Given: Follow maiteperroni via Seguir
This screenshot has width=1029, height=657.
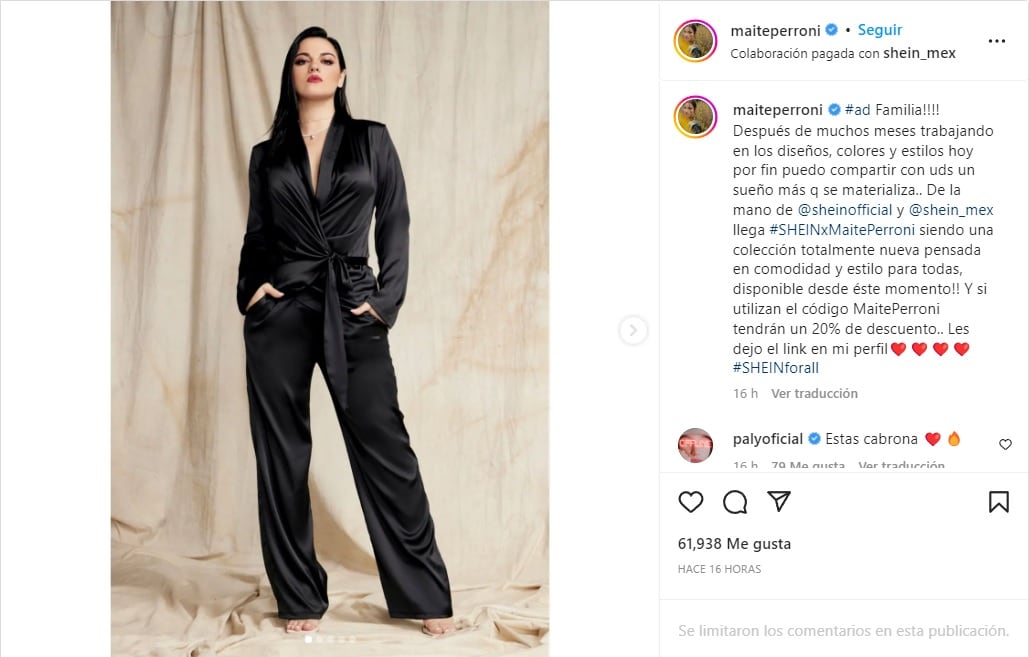Looking at the screenshot, I should pos(880,30).
